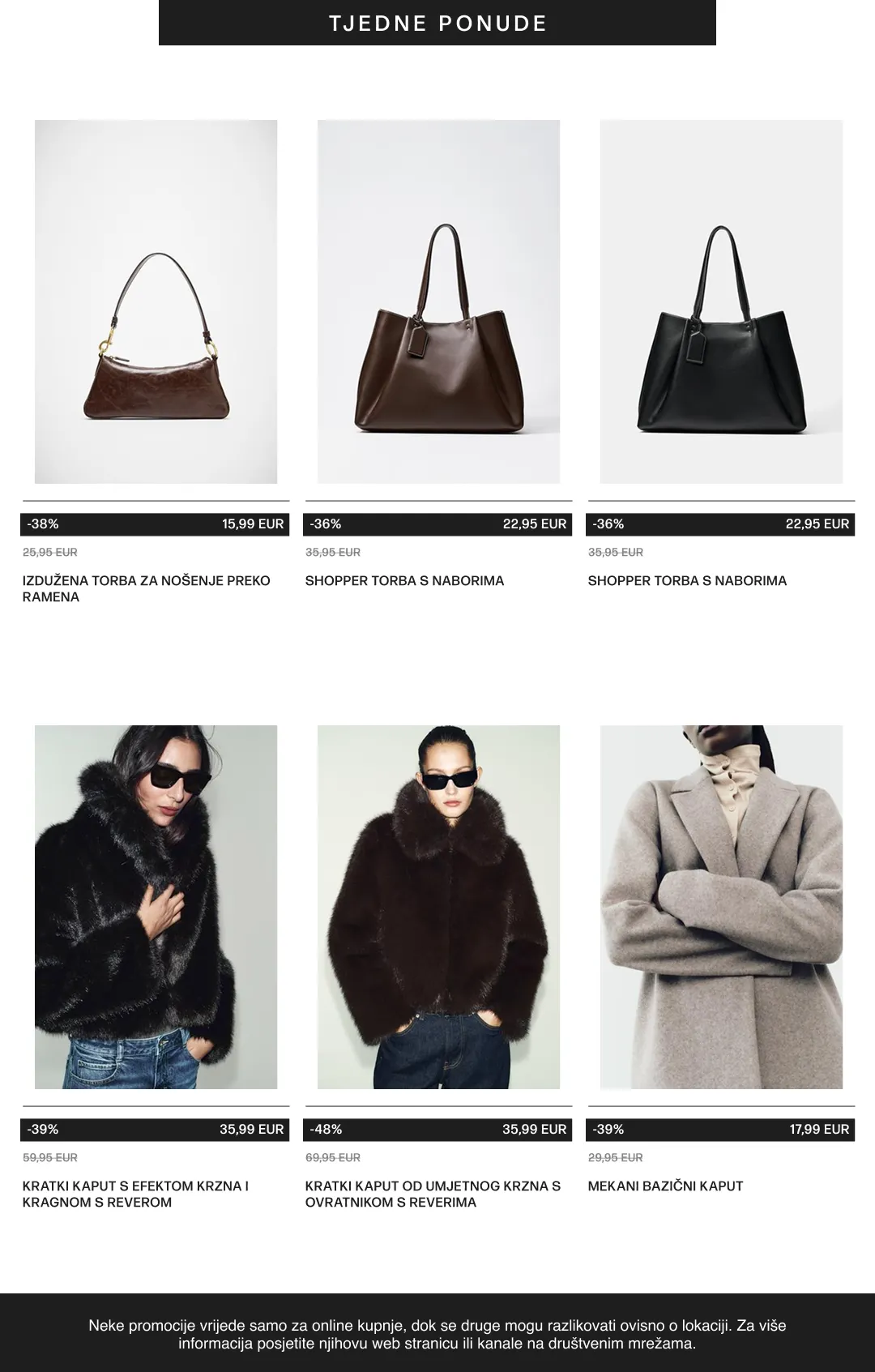The image size is (875, 1372).
Task: Open Izdužena torba za nošenje preko ramena
Action: point(147,588)
